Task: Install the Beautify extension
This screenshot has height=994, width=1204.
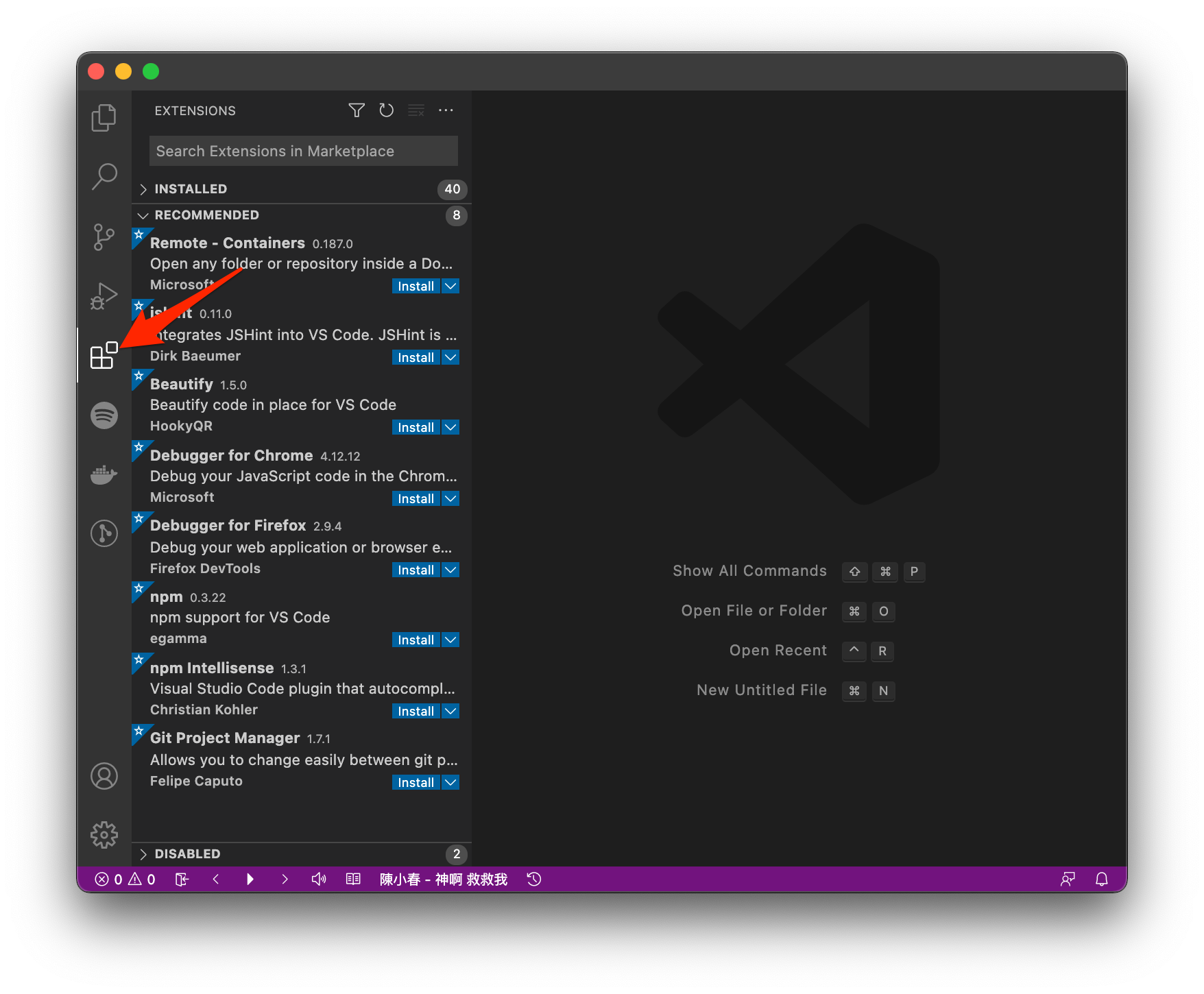Action: pos(416,427)
